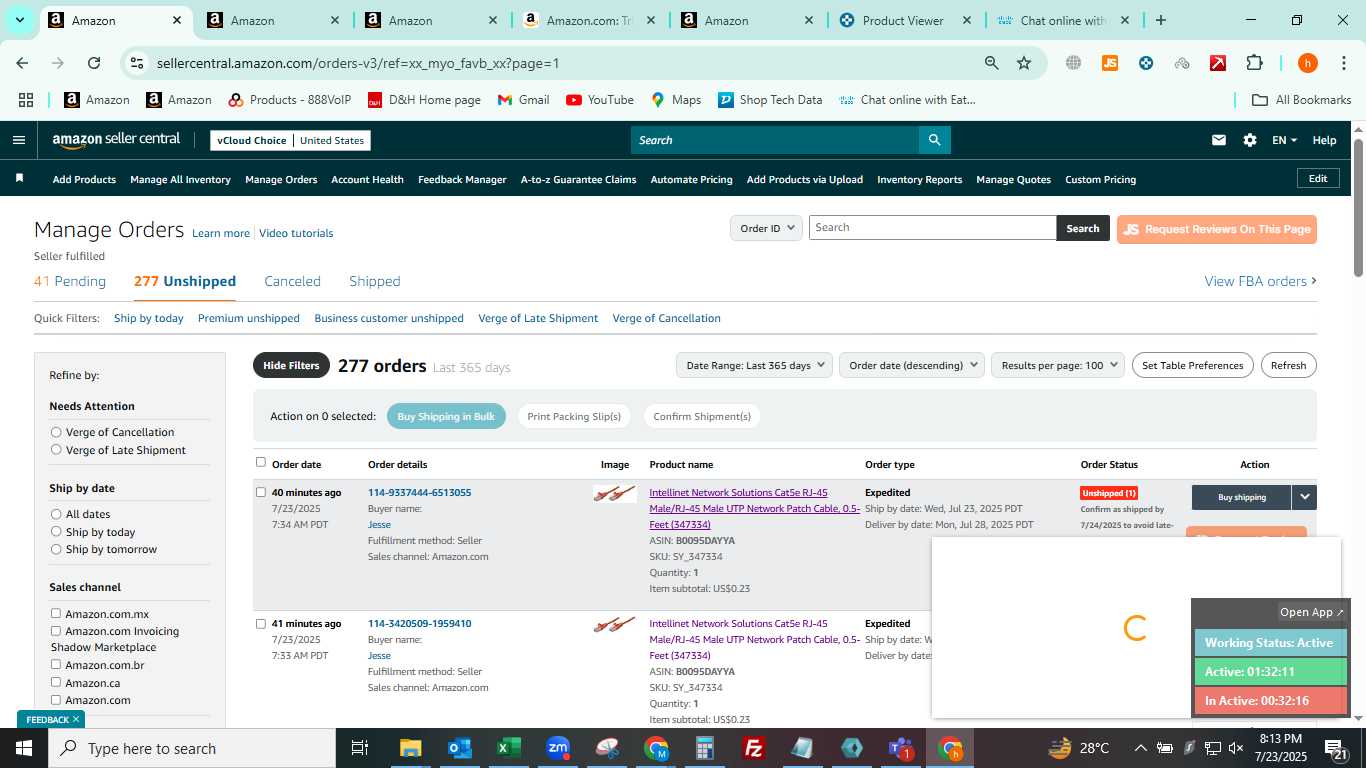
Task: Select the Verge of Late Shipment radio button
Action: [x=56, y=450]
